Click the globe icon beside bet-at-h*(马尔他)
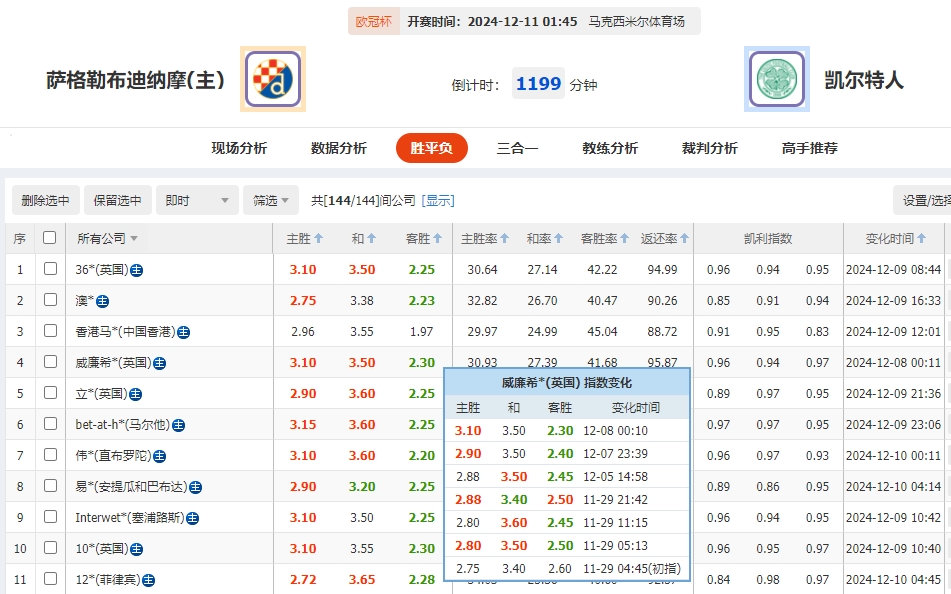The width and height of the screenshot is (951, 594). (179, 425)
